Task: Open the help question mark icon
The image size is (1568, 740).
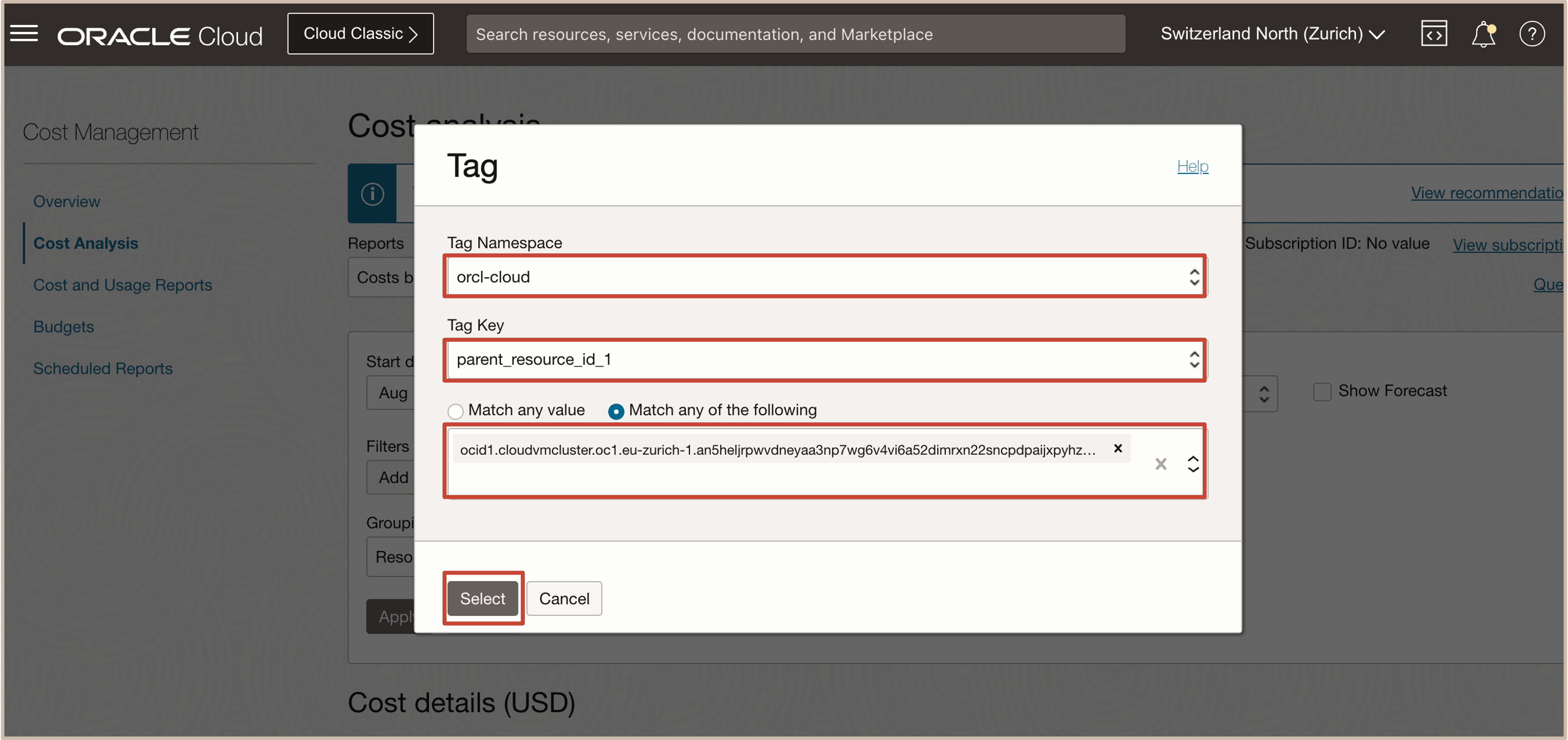Action: [1531, 34]
